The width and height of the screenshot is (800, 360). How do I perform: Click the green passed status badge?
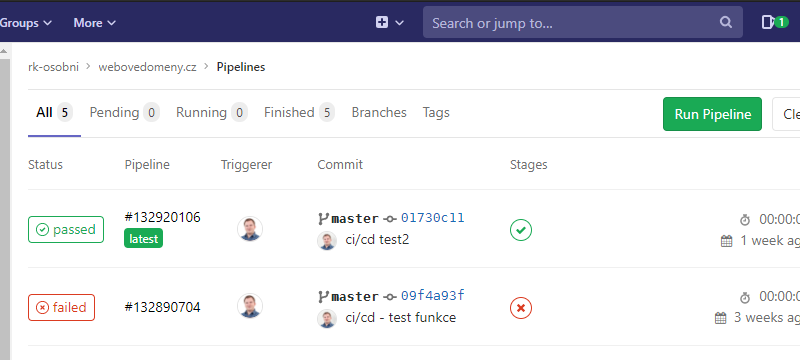coord(66,229)
